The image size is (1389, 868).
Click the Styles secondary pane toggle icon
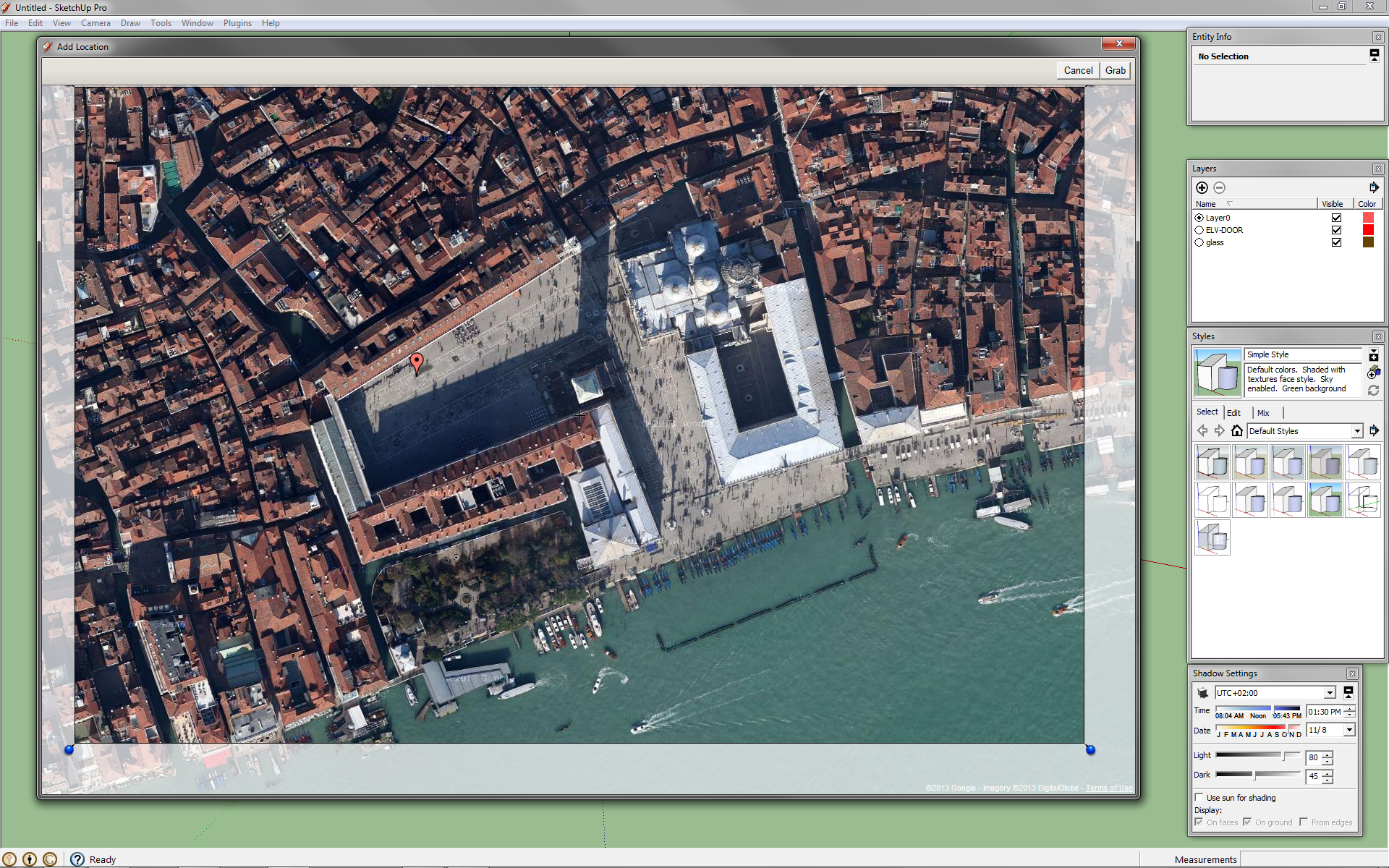(x=1373, y=355)
